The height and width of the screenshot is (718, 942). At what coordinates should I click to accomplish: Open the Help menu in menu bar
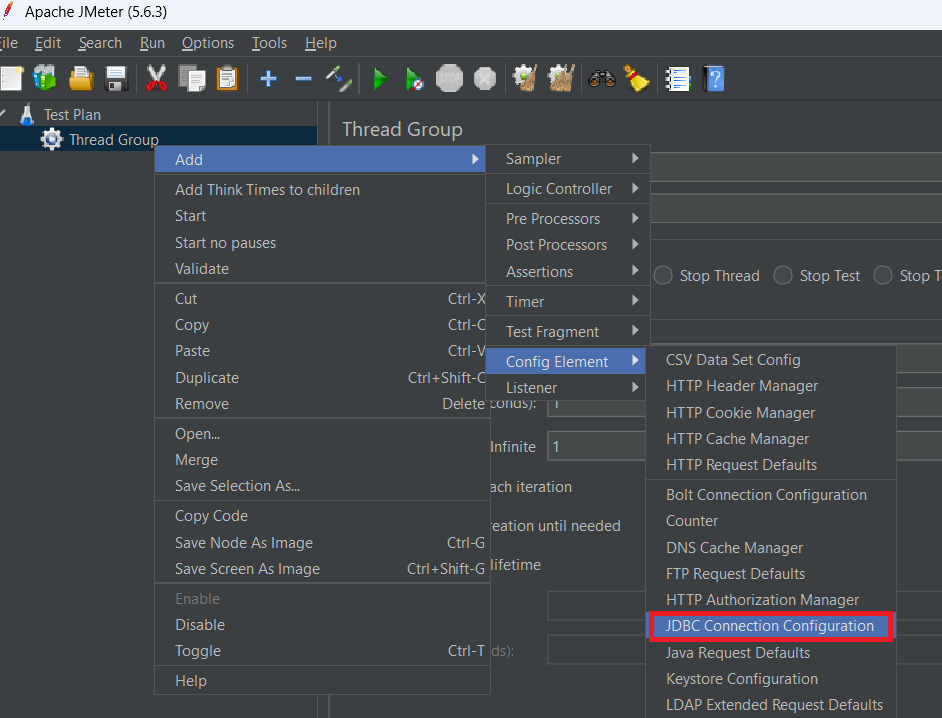pos(321,43)
